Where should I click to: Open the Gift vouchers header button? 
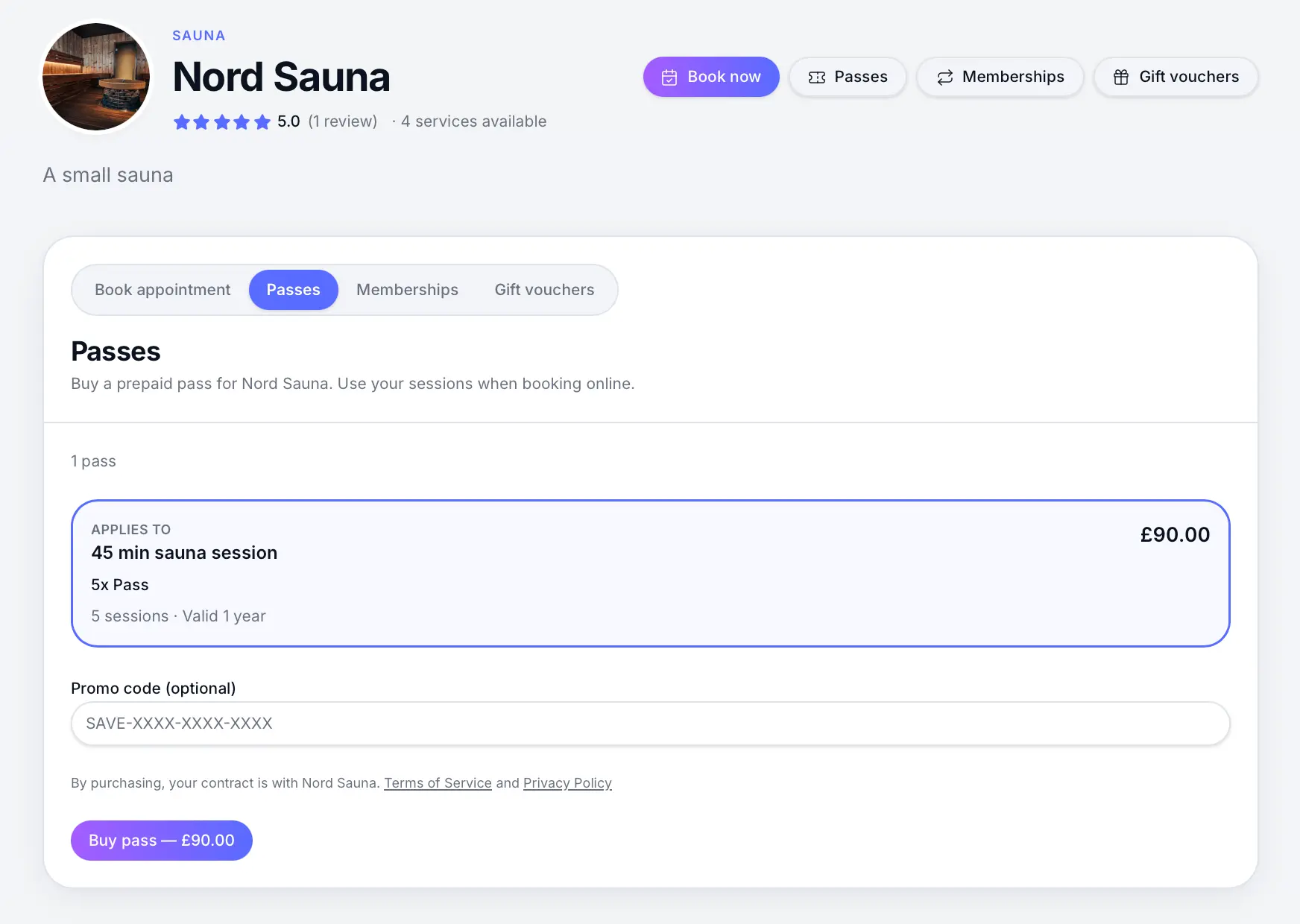(x=1176, y=77)
